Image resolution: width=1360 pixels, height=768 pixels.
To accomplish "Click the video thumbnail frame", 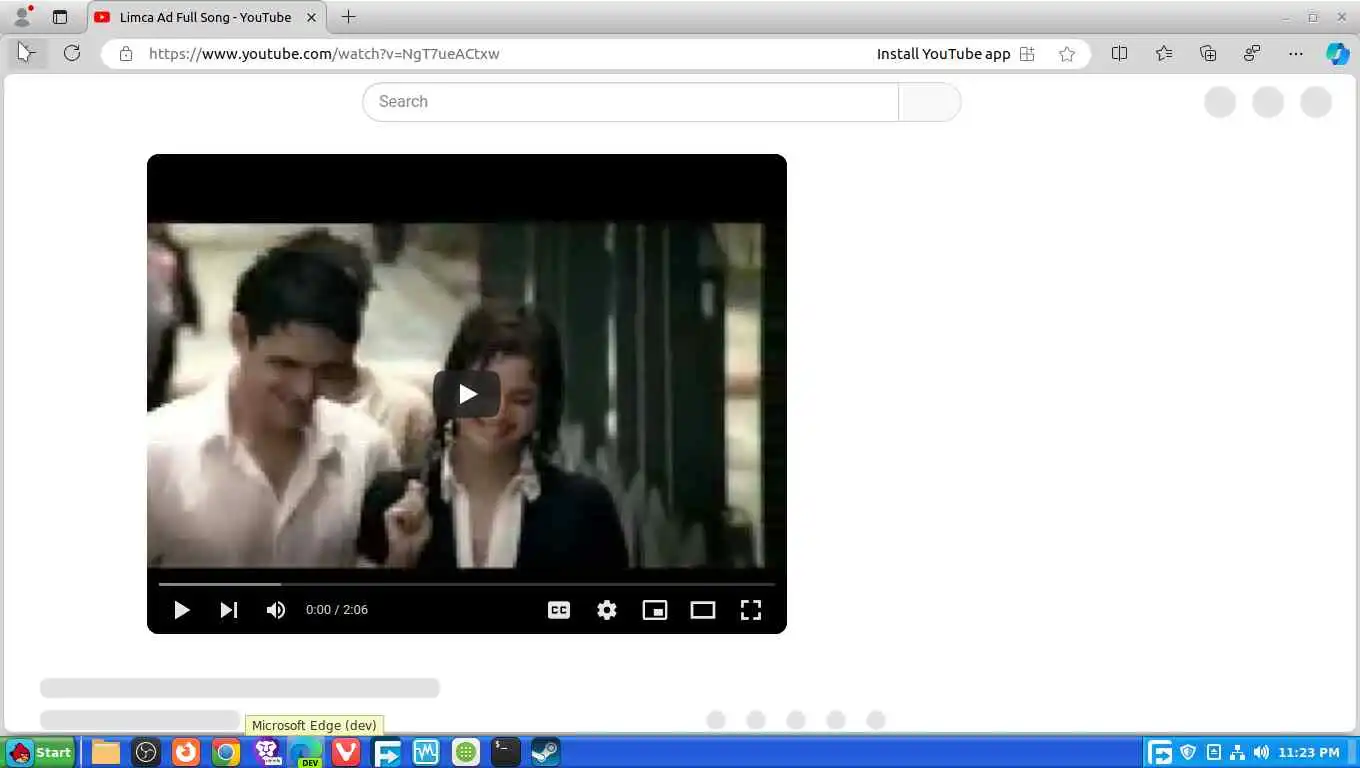I will pyautogui.click(x=467, y=394).
